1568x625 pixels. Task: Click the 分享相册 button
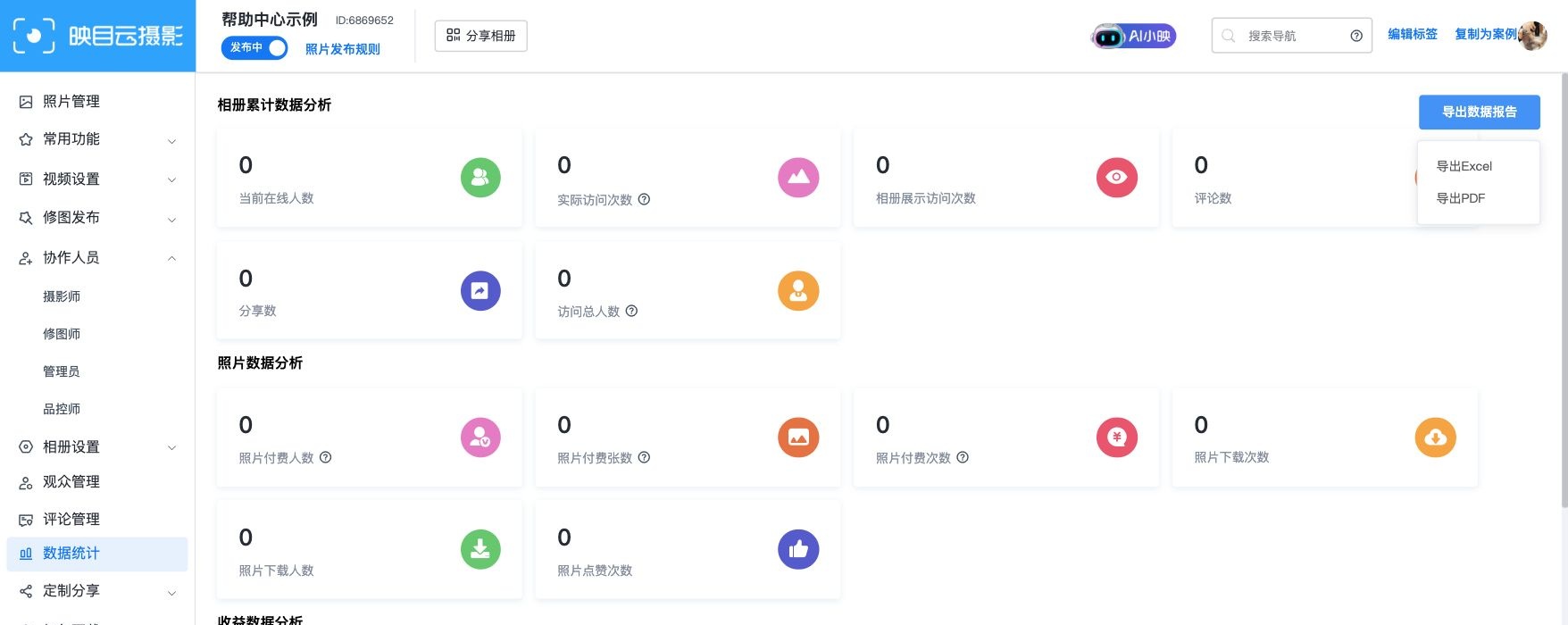pyautogui.click(x=481, y=36)
